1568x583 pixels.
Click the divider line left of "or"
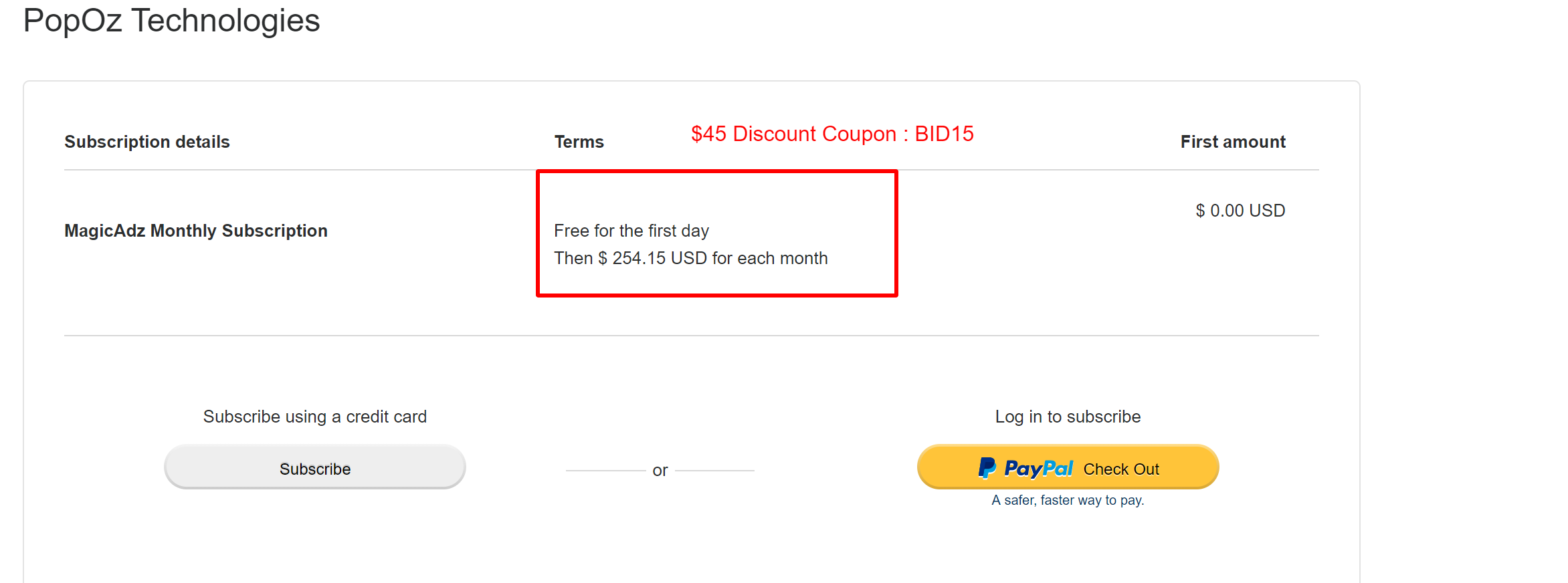(x=605, y=471)
